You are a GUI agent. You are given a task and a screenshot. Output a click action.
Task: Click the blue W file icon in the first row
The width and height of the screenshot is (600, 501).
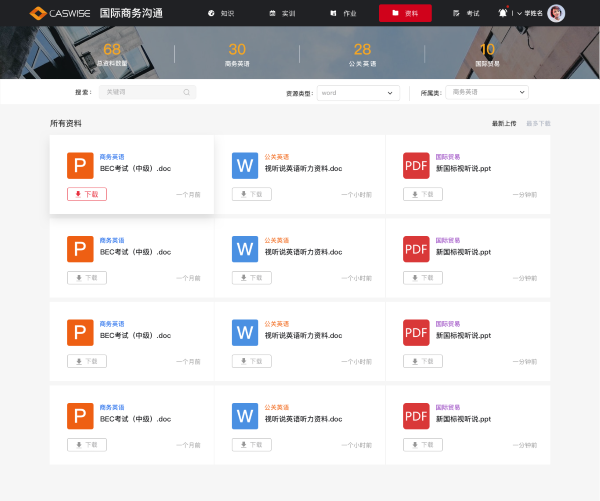tap(245, 165)
